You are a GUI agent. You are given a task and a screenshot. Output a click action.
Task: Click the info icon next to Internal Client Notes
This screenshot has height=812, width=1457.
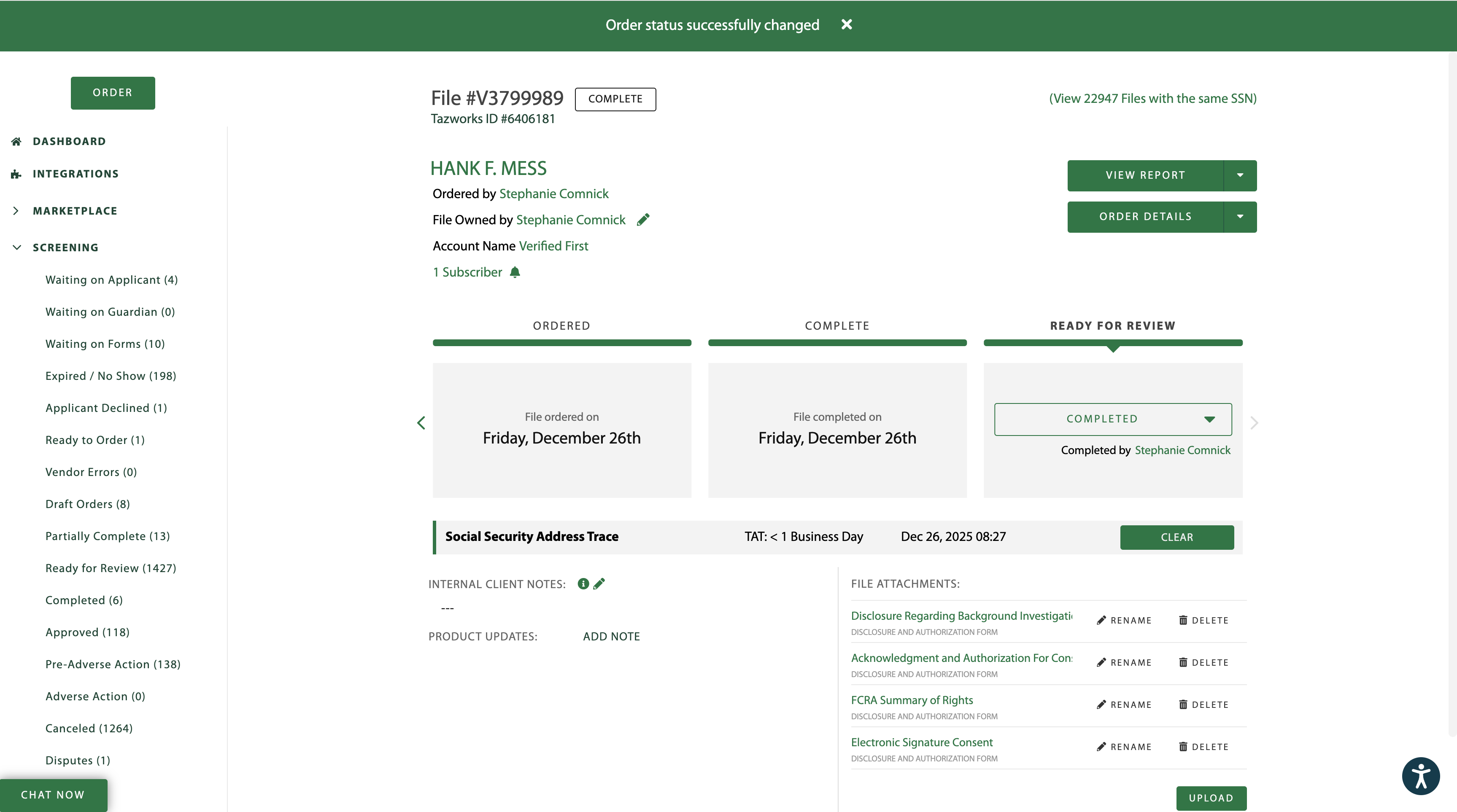(x=583, y=583)
